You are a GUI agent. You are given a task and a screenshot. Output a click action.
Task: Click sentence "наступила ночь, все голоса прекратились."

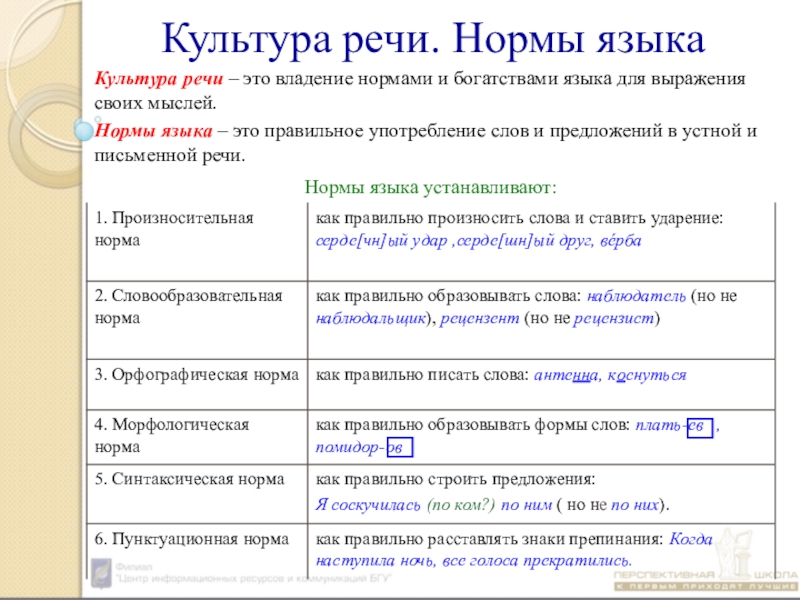[x=473, y=561]
